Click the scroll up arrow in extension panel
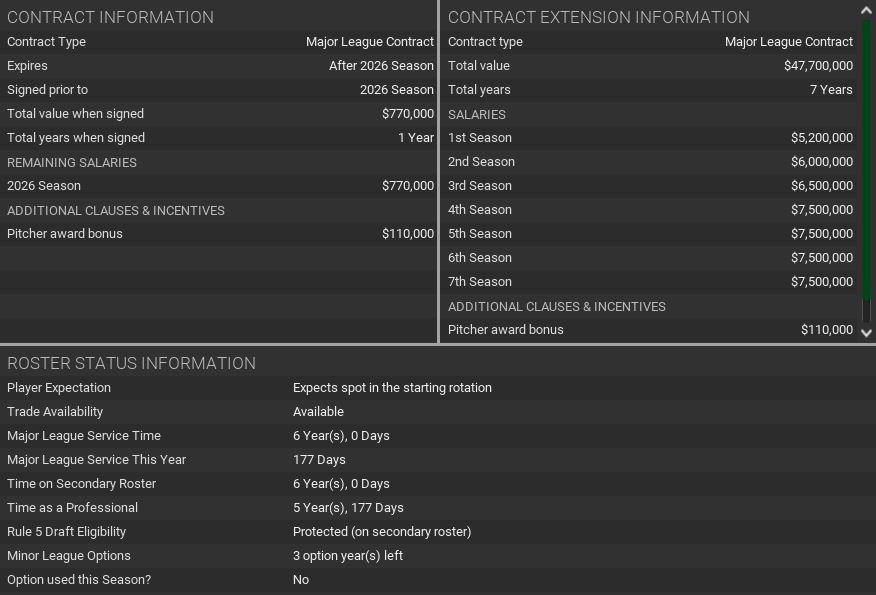This screenshot has width=876, height=595. (x=866, y=10)
